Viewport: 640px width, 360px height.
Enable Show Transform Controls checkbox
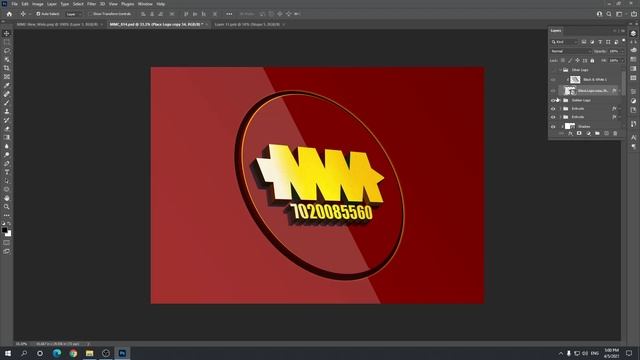tap(91, 14)
